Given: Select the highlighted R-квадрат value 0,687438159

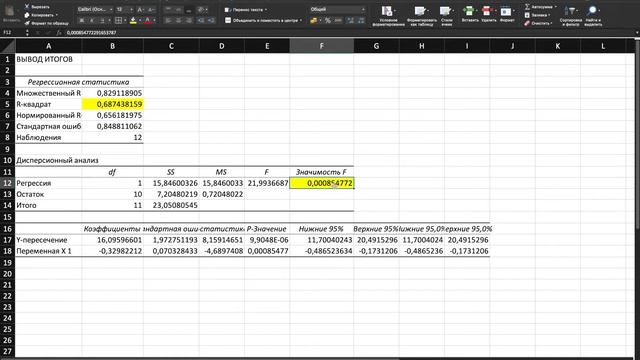Looking at the screenshot, I should coord(113,104).
